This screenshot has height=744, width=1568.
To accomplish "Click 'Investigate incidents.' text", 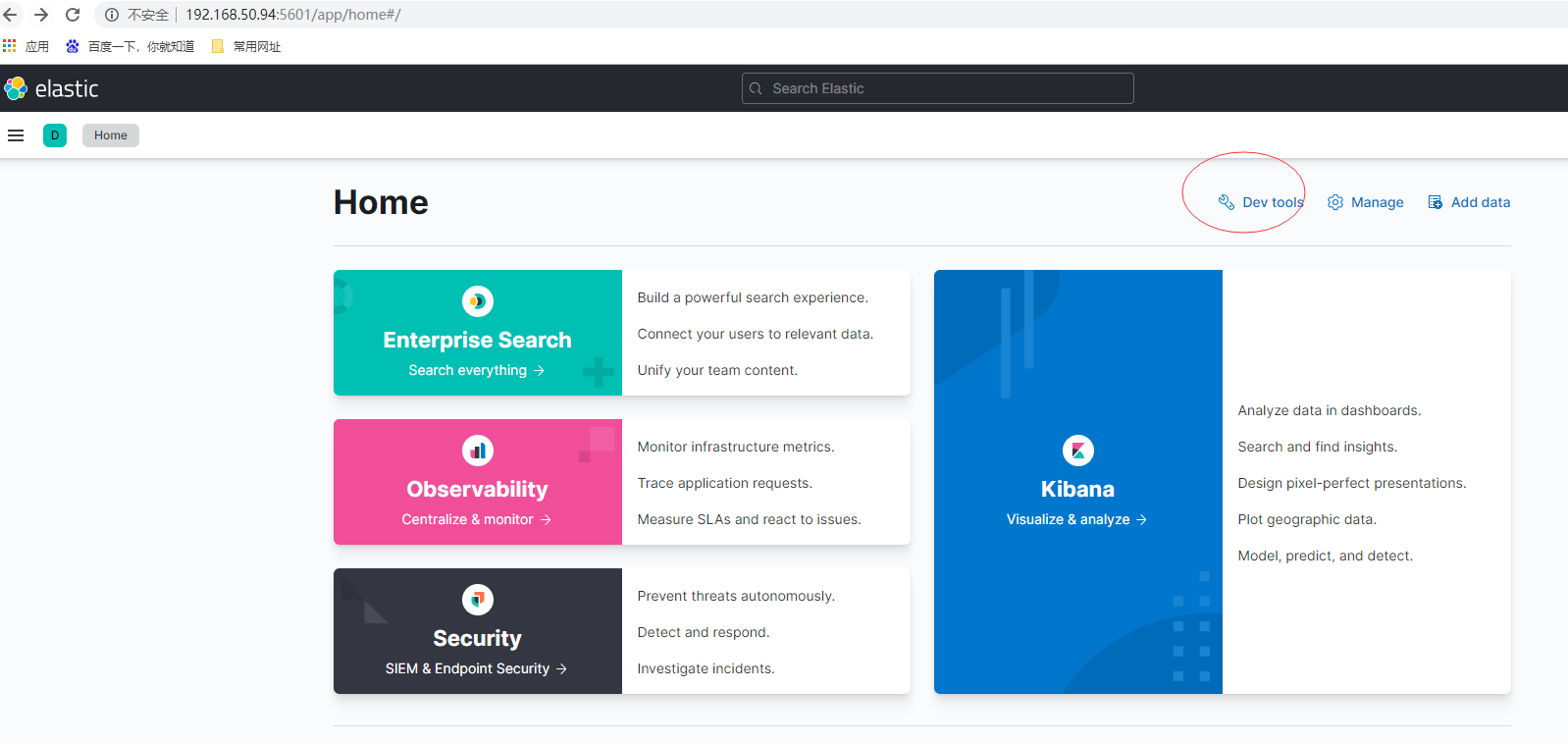I will pyautogui.click(x=706, y=668).
